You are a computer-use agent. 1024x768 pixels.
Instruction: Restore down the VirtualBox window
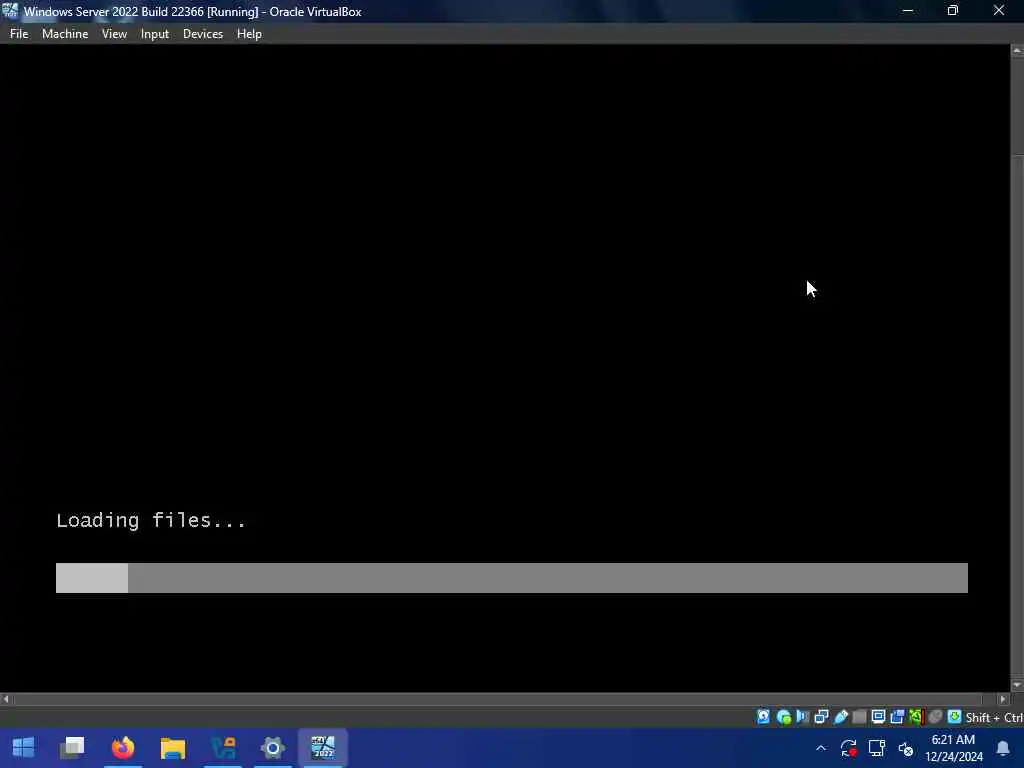[953, 11]
